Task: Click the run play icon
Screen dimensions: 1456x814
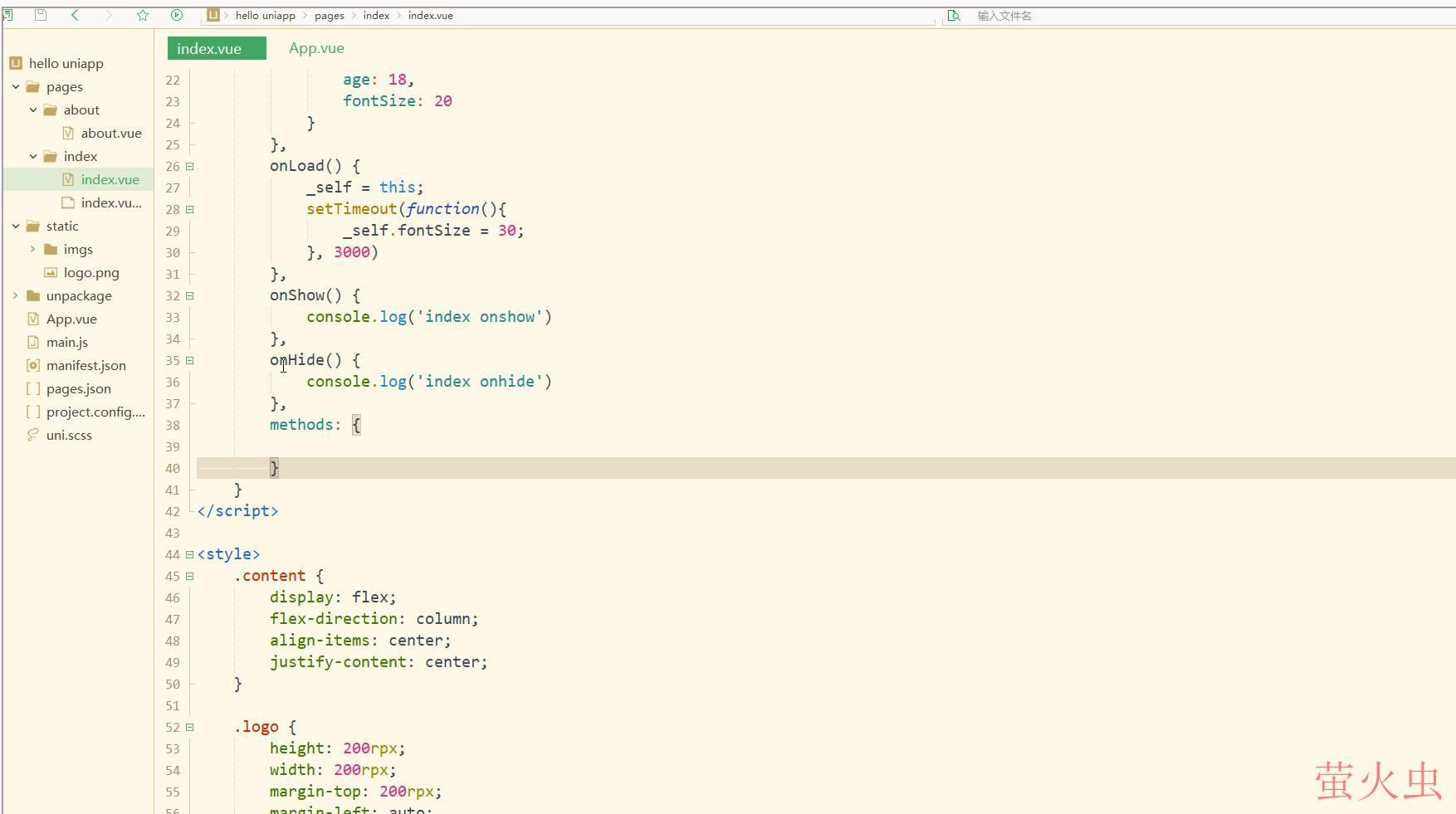Action: pos(177,15)
